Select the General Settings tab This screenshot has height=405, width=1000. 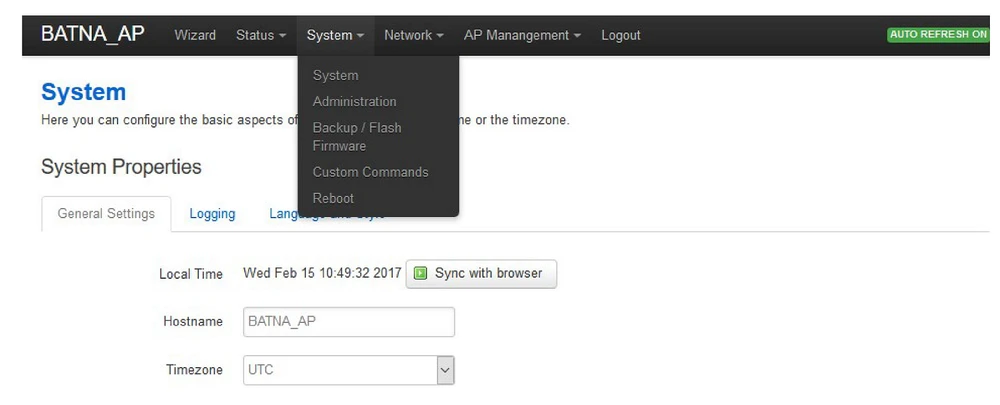click(x=106, y=213)
